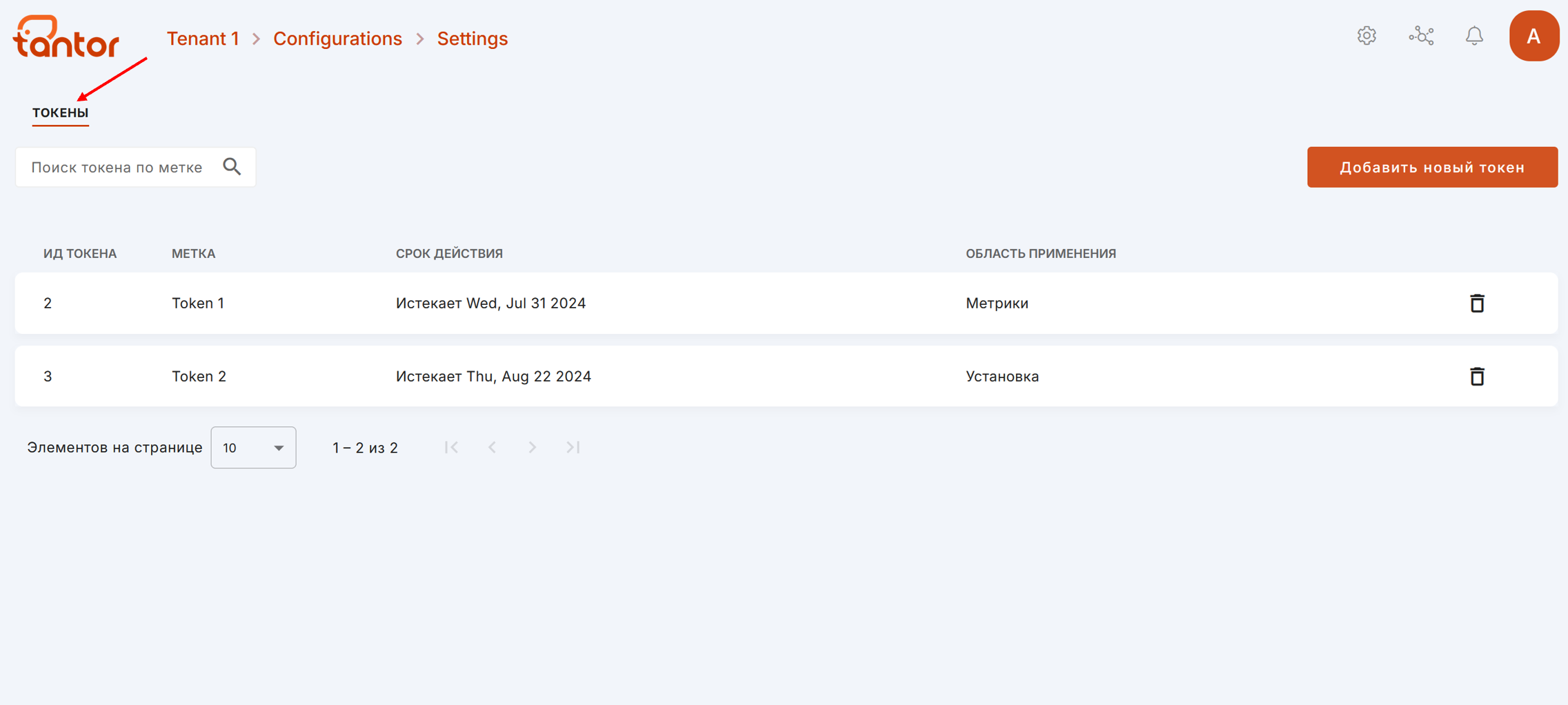
Task: Click Settings breadcrumb
Action: pyautogui.click(x=473, y=39)
